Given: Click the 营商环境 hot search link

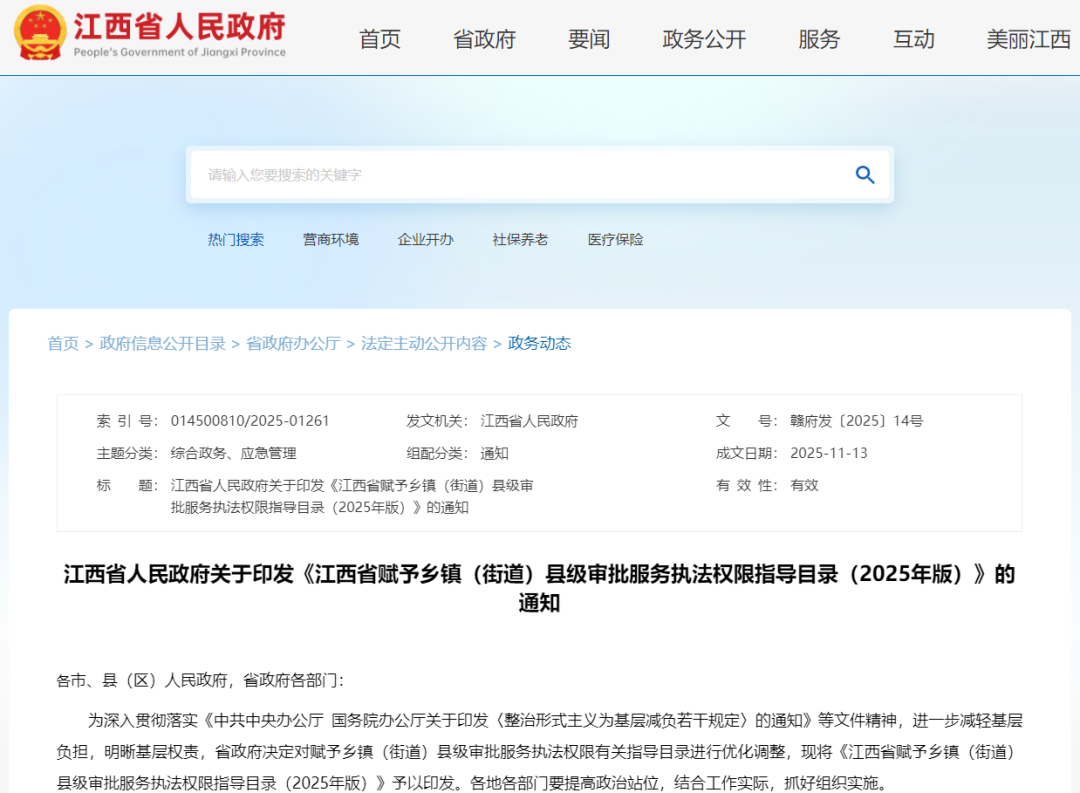Looking at the screenshot, I should [x=331, y=240].
